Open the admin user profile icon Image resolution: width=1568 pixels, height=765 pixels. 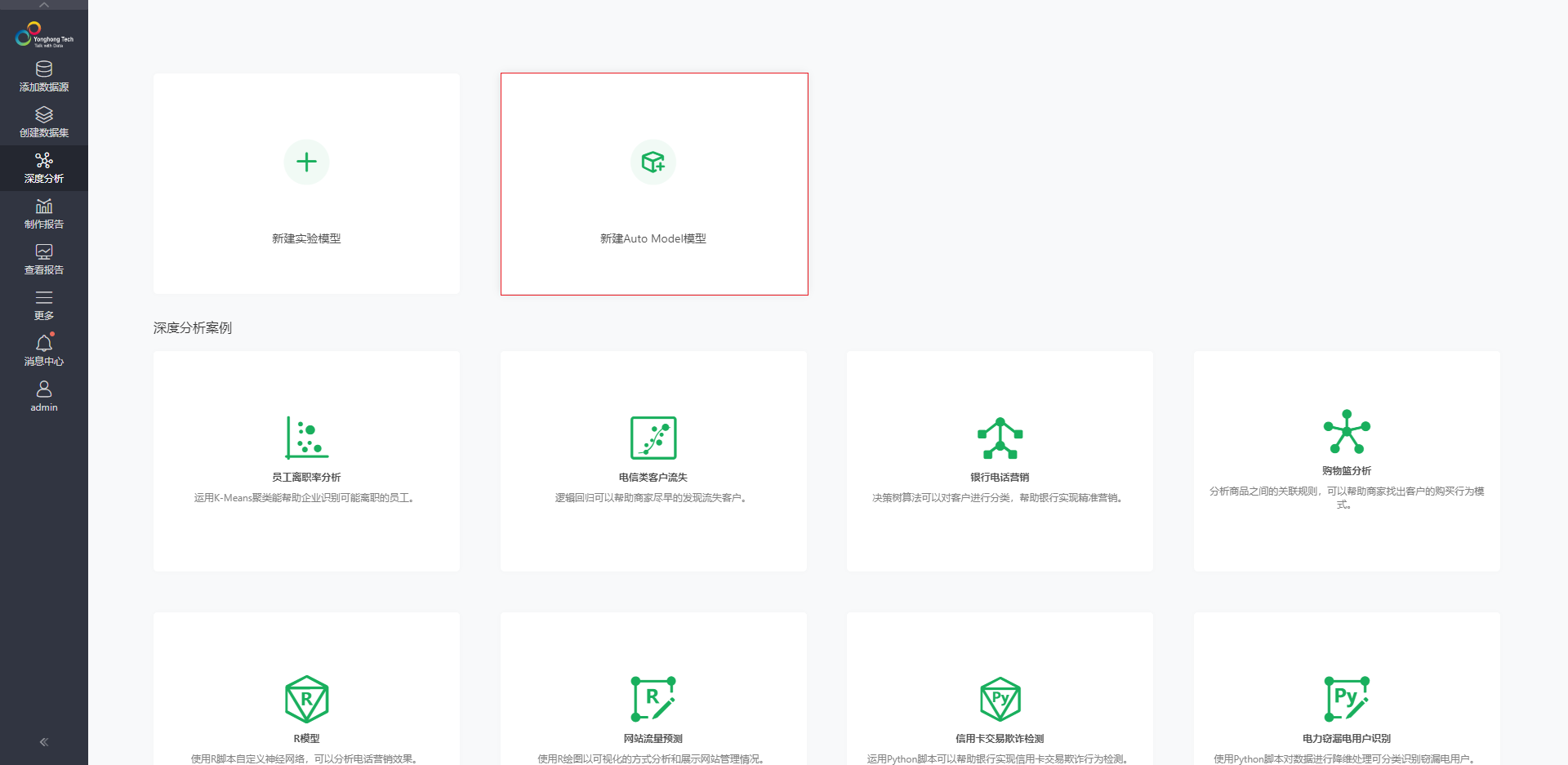coord(44,389)
